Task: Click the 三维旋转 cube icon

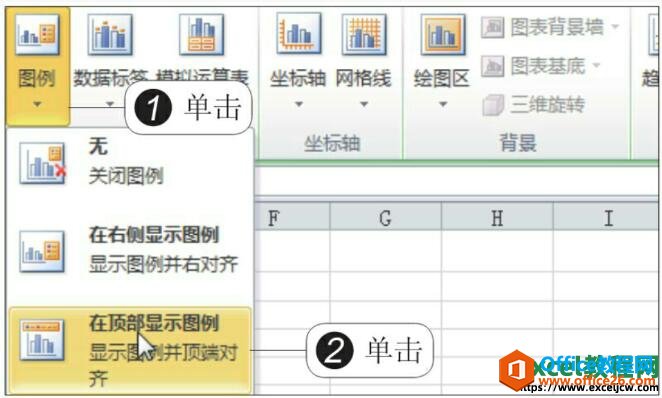Action: (x=493, y=105)
